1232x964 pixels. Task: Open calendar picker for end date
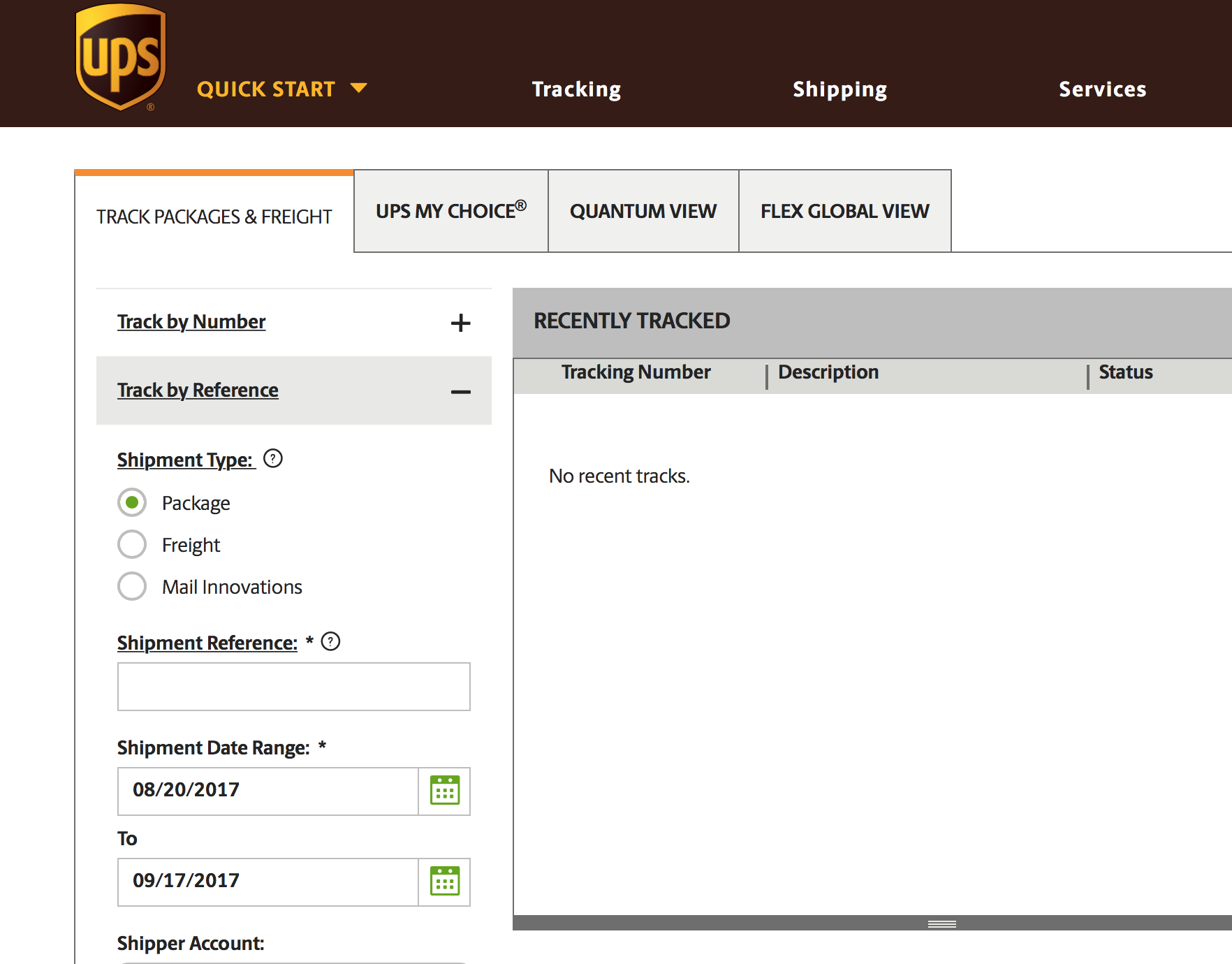point(445,882)
